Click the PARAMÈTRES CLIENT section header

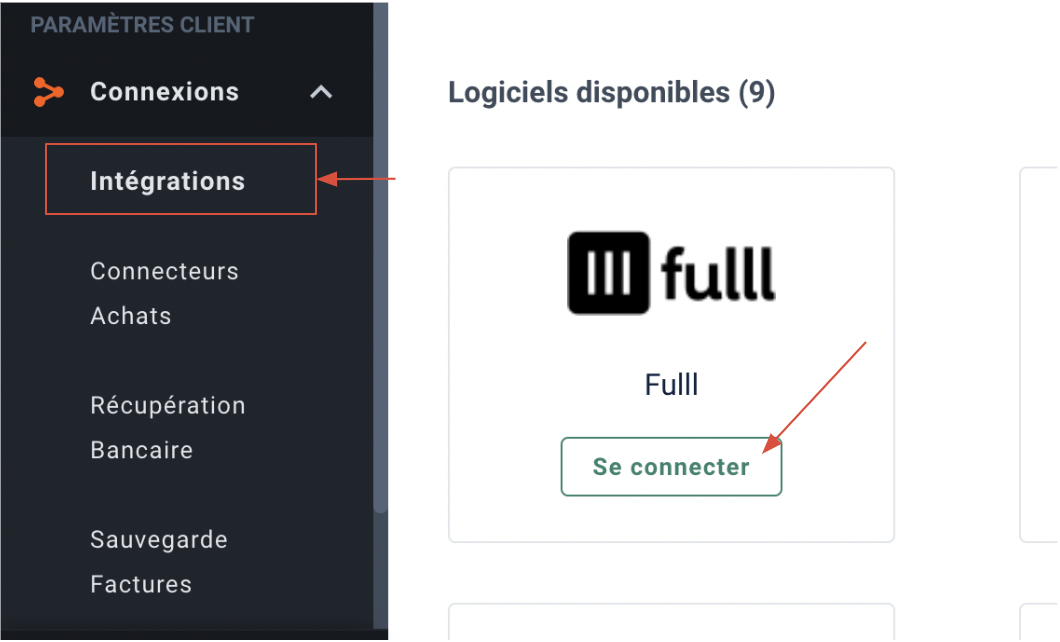tap(142, 25)
